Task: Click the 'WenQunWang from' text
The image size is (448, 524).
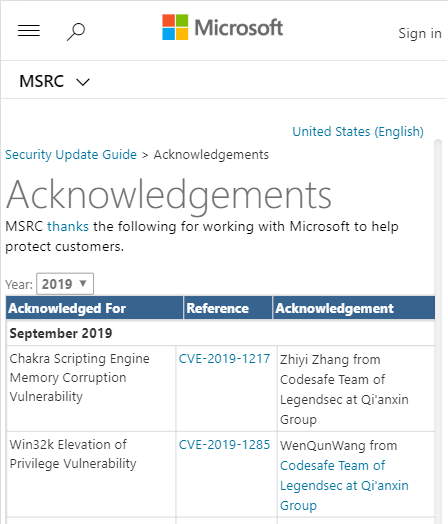Action: [338, 445]
